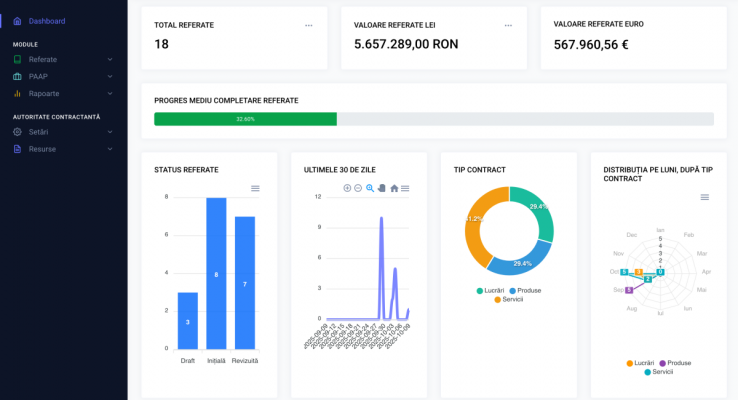Screen dimensions: 738x400
Task: Click the Resurse document icon
Action: (17, 149)
